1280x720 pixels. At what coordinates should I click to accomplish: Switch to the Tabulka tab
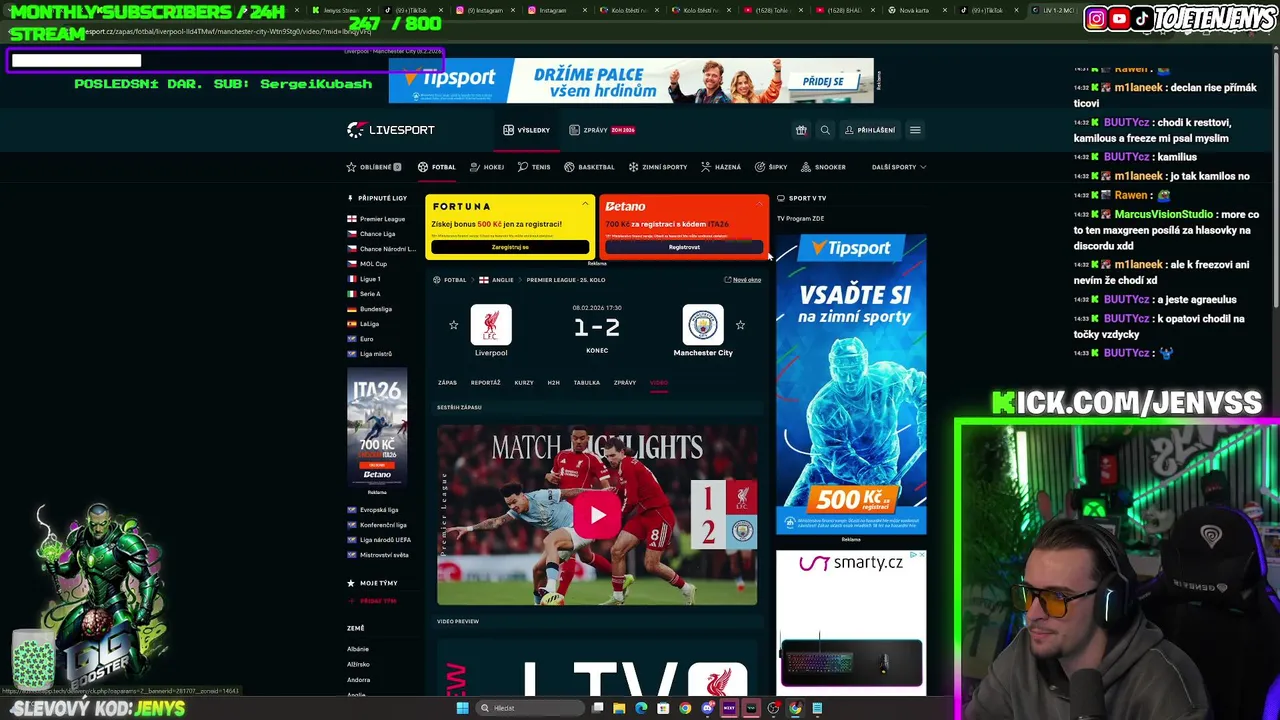click(x=587, y=383)
